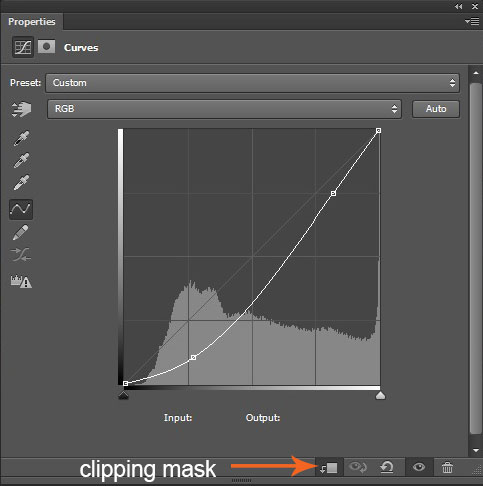Click the white point input slider

[380, 395]
